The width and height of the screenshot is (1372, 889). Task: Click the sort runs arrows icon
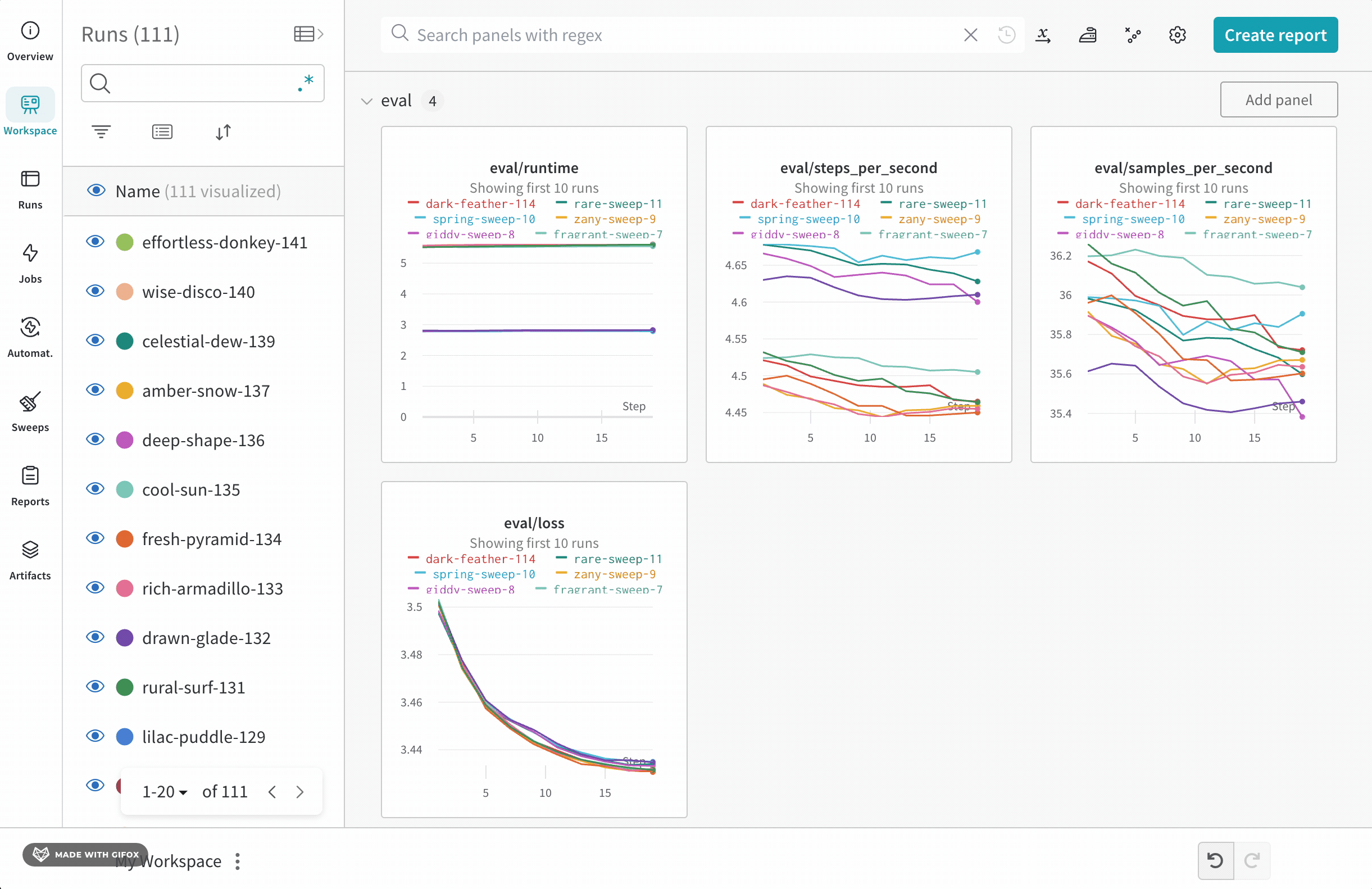223,132
